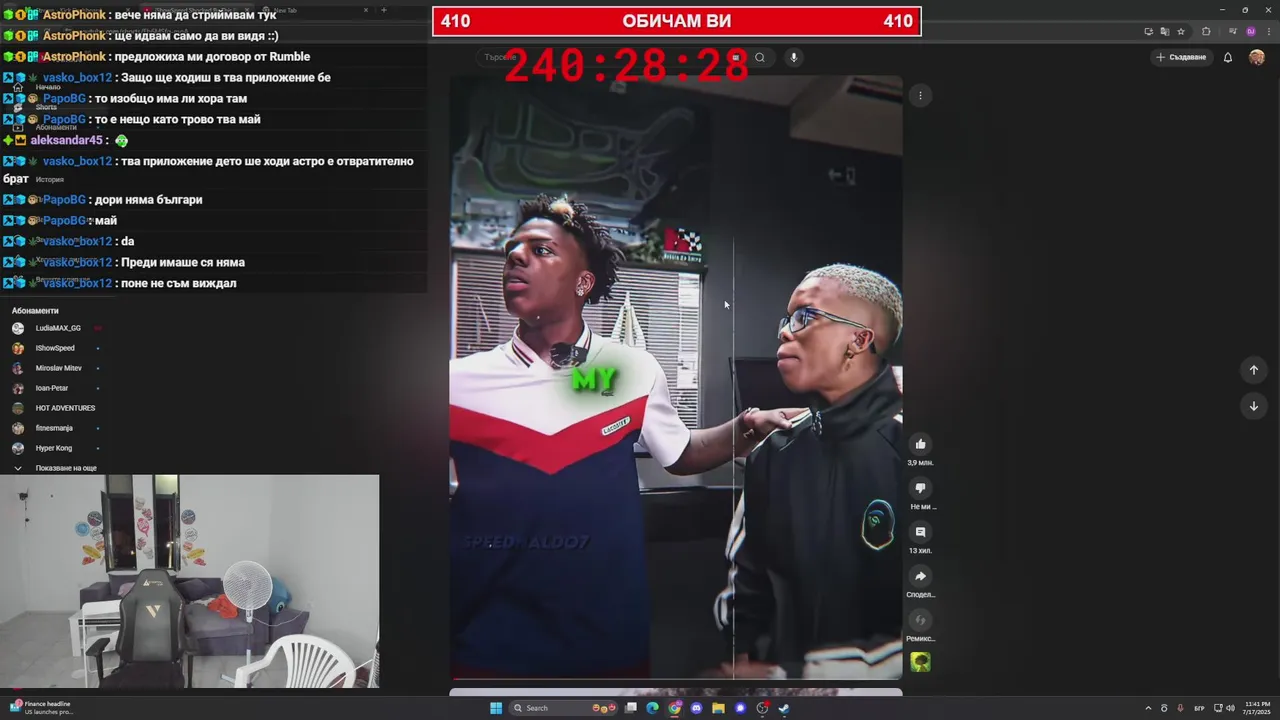Open IShowSpeed subscription channel
Image resolution: width=1280 pixels, height=720 pixels.
coord(57,348)
